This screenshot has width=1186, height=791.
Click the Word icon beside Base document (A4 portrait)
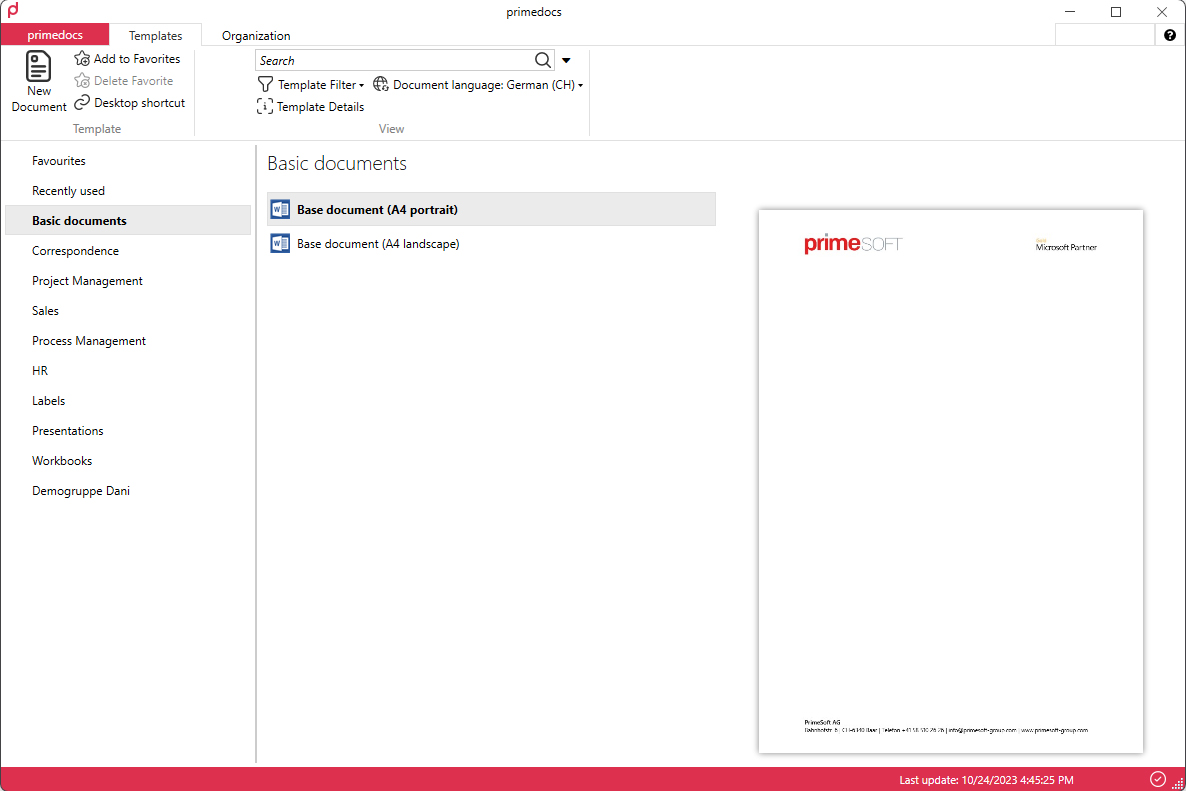(280, 208)
